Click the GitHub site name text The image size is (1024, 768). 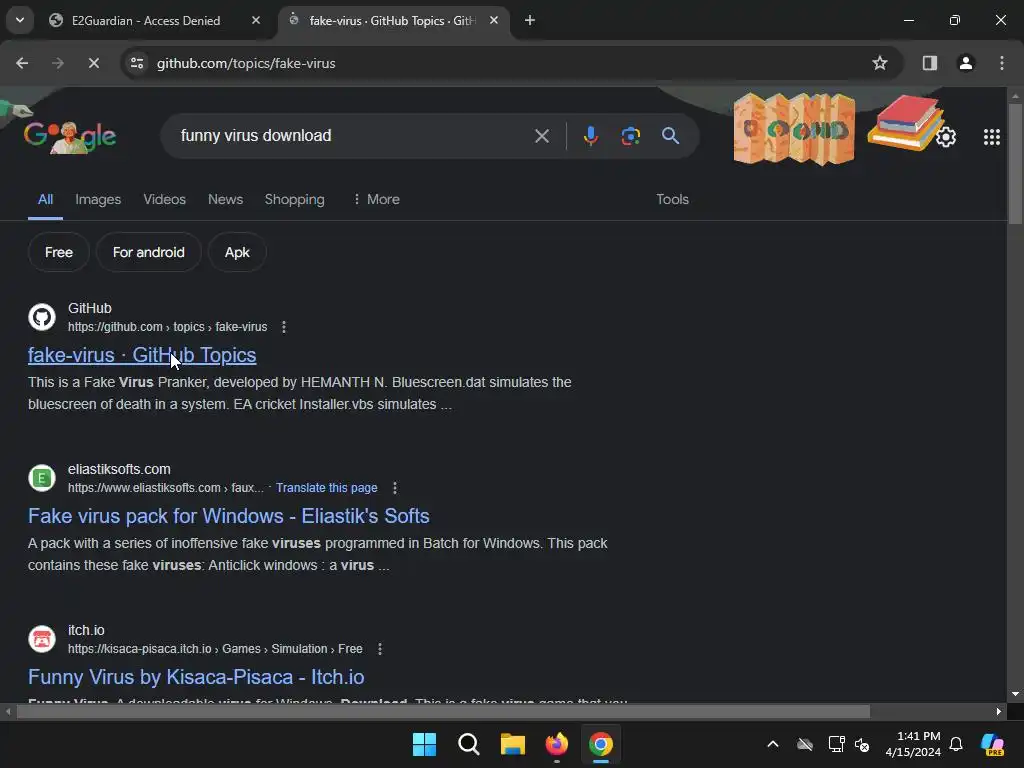[x=89, y=308]
